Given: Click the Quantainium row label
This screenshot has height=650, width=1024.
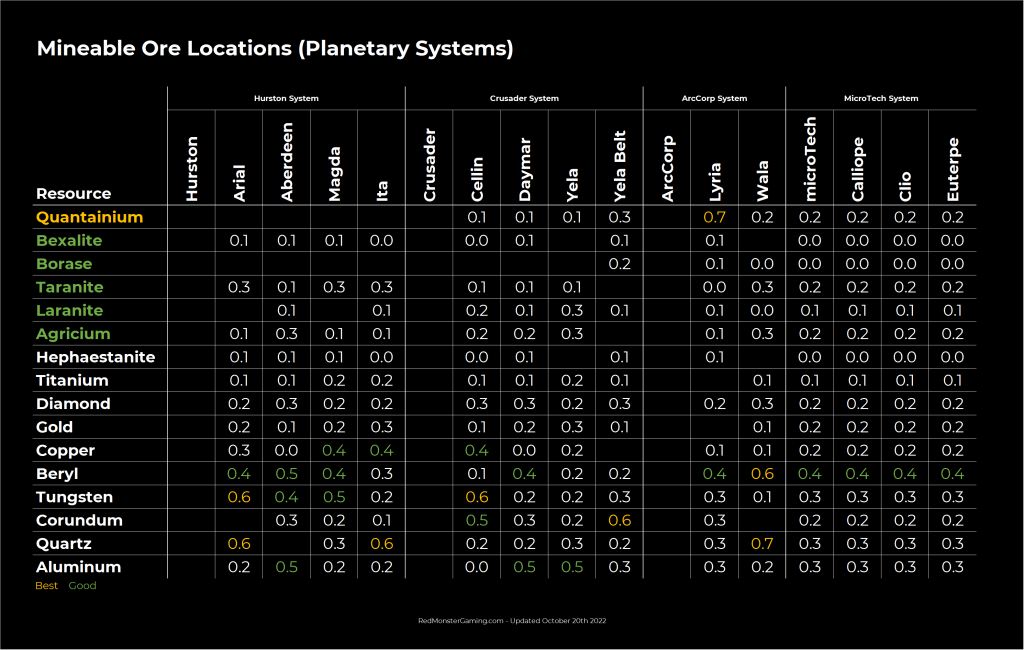Looking at the screenshot, I should pyautogui.click(x=89, y=217).
